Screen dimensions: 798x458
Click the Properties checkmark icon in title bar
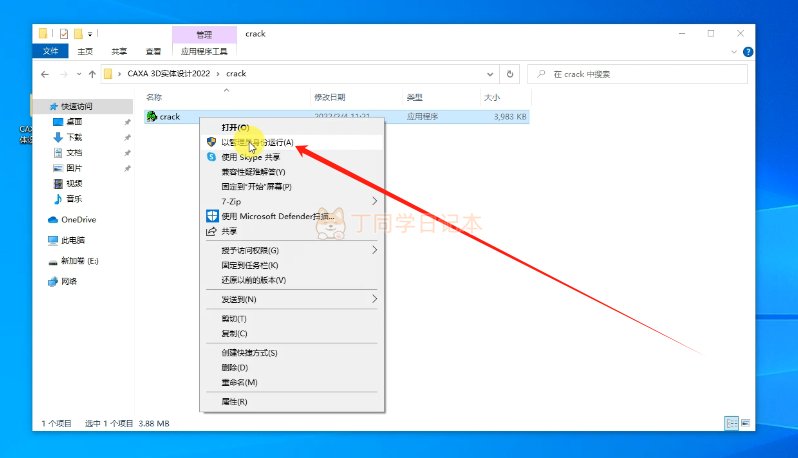(64, 34)
